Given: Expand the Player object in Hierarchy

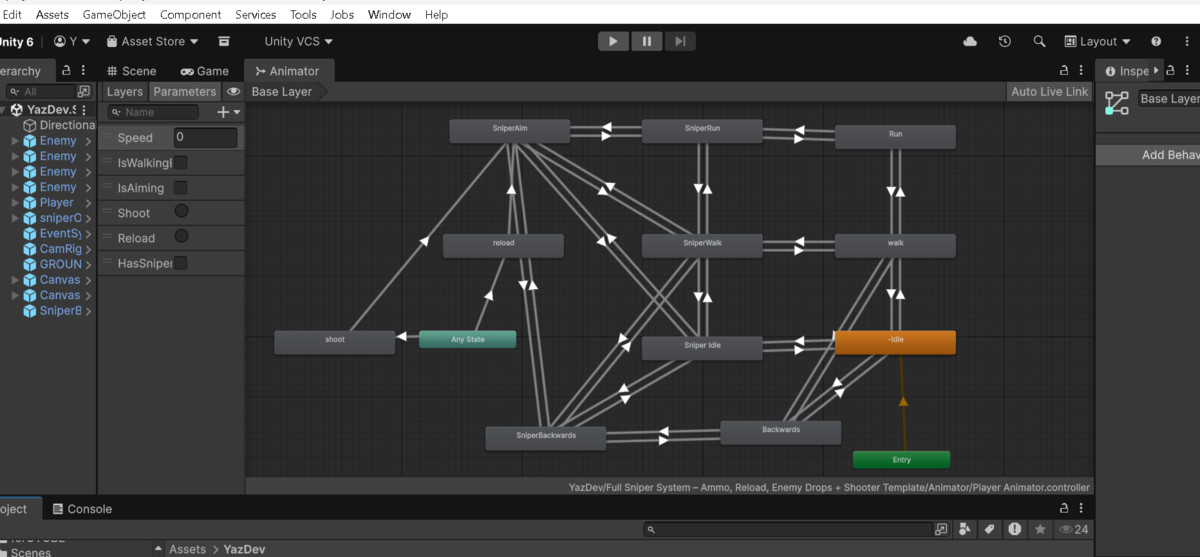Looking at the screenshot, I should [x=15, y=202].
